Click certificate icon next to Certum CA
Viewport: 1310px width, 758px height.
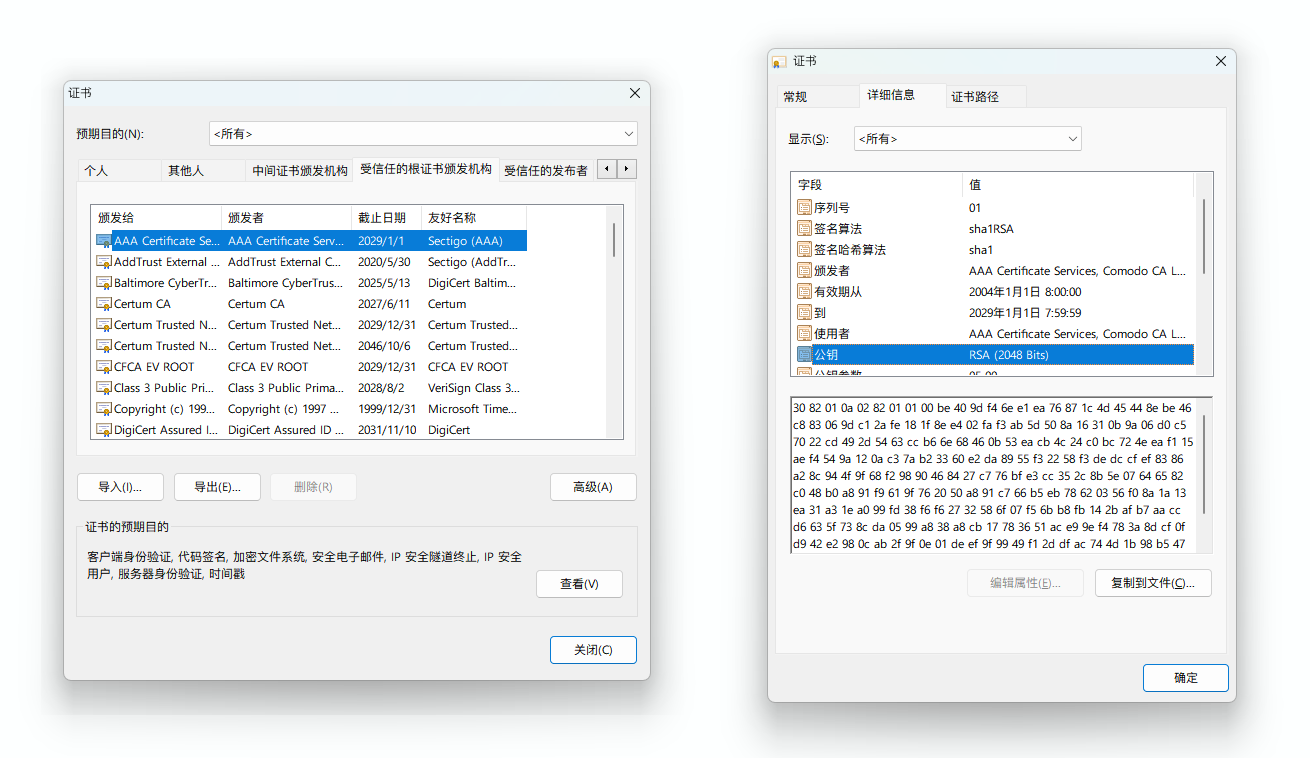tap(104, 304)
